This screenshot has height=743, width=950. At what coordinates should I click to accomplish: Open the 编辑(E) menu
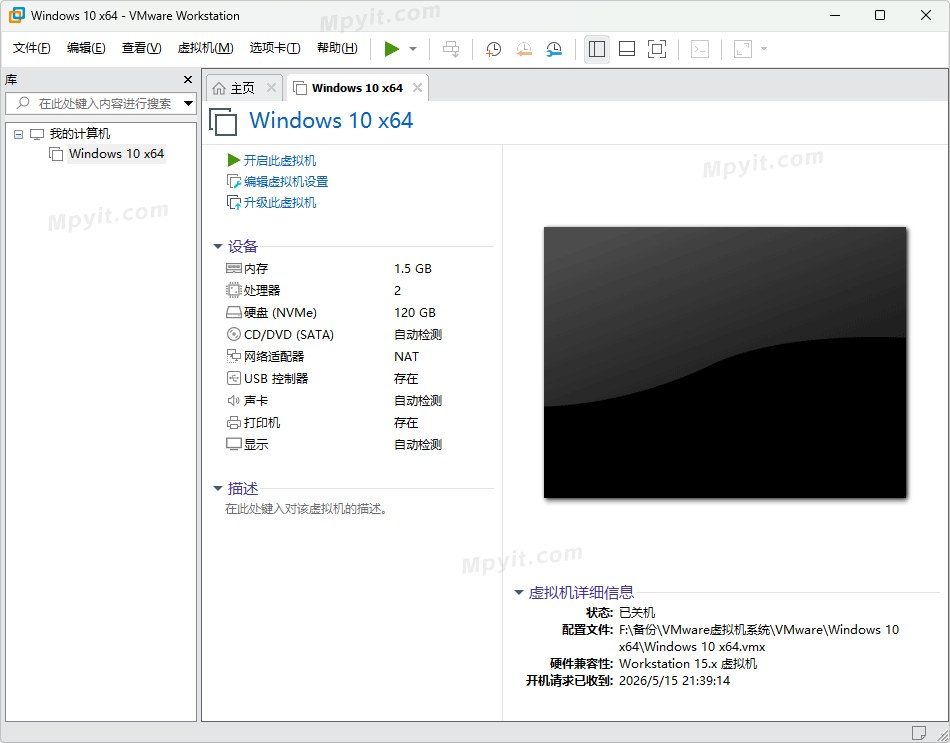86,48
